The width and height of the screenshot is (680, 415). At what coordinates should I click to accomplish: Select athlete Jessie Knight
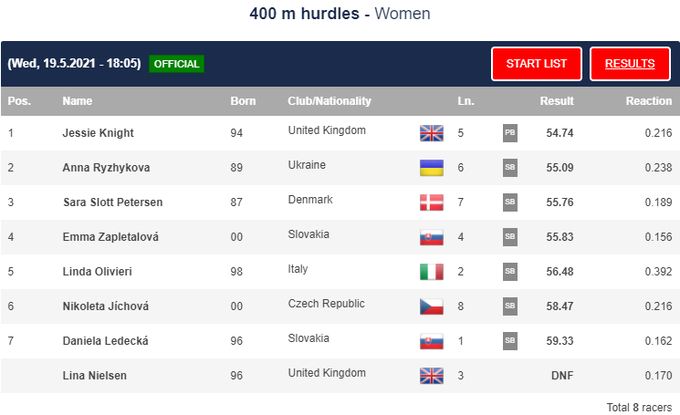pos(98,133)
